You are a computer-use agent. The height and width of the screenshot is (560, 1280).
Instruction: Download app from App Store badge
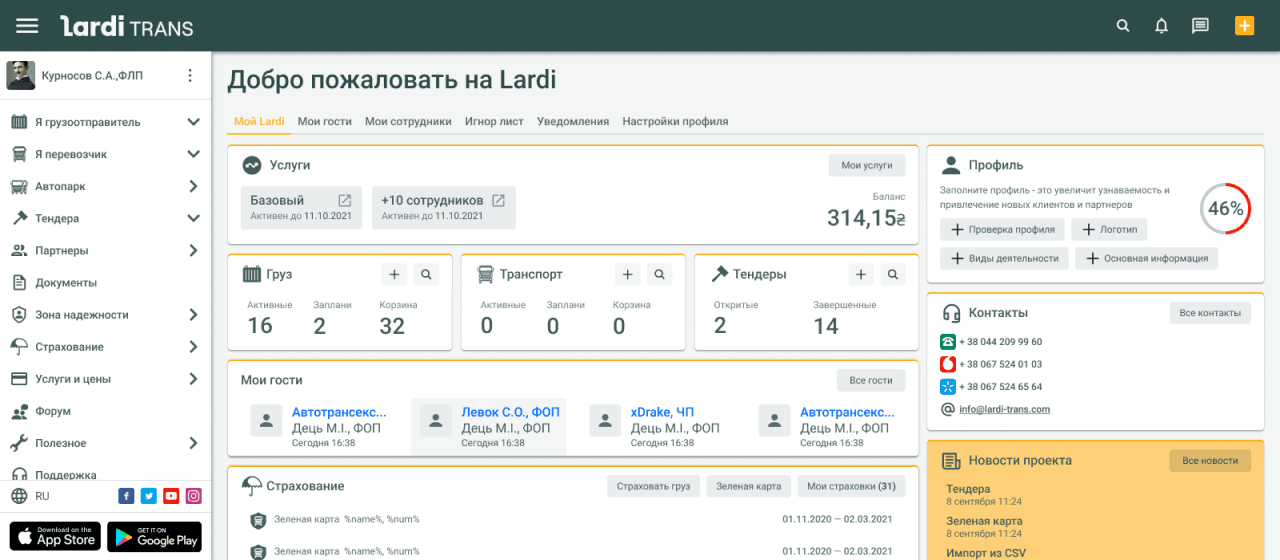pyautogui.click(x=55, y=537)
